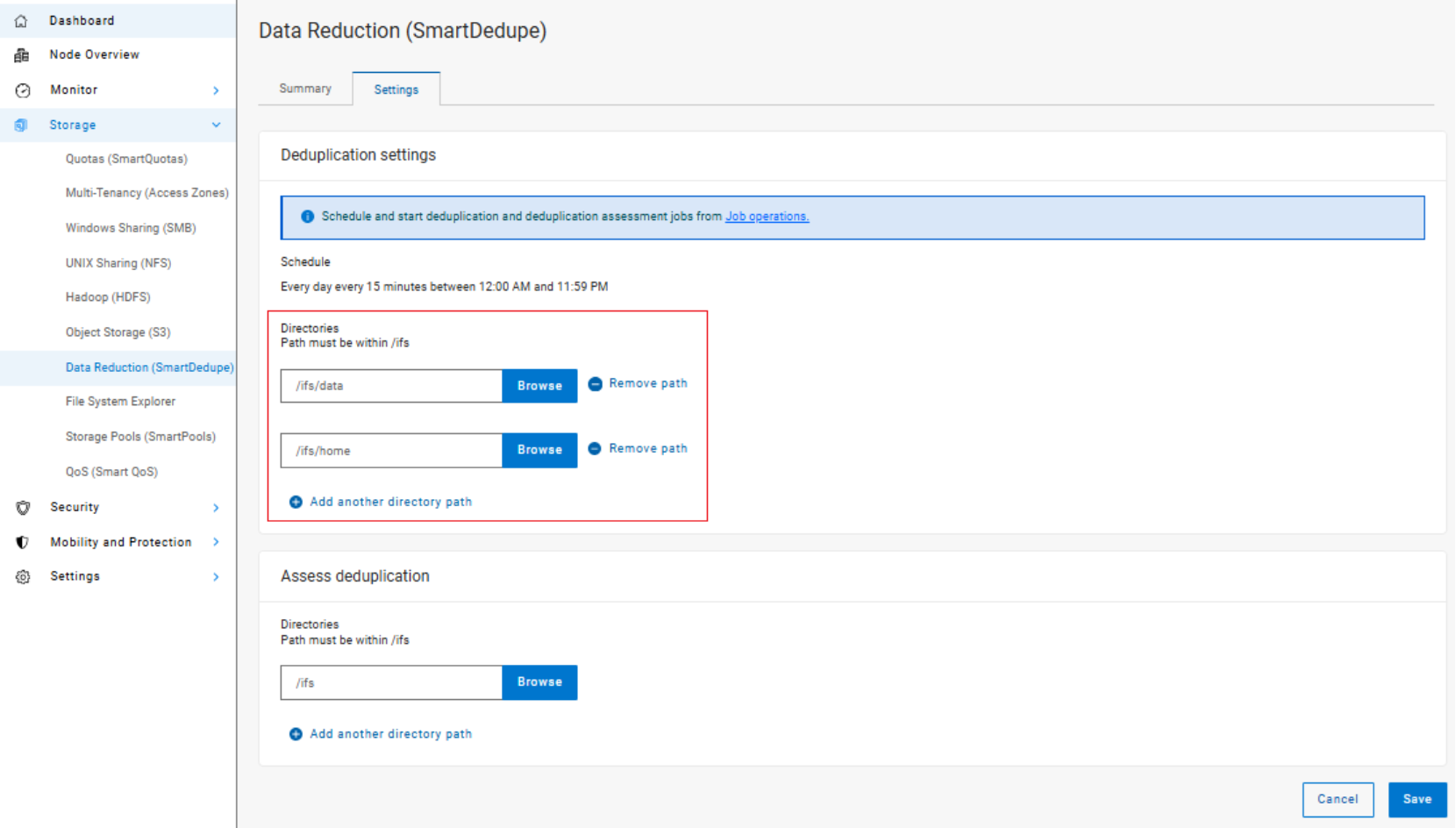This screenshot has height=828, width=1456.
Task: Expand the Security menu chevron
Action: tap(216, 508)
